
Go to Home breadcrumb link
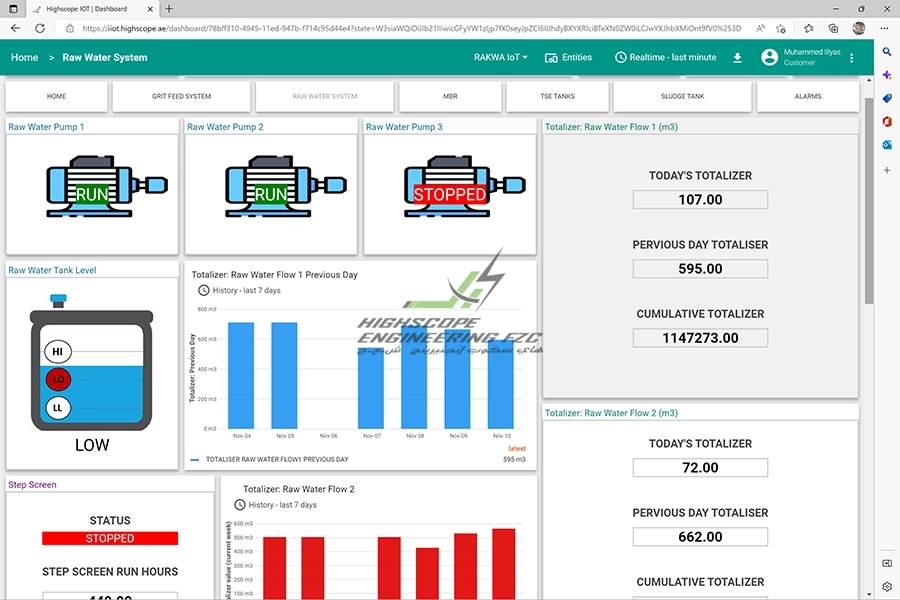tap(25, 57)
